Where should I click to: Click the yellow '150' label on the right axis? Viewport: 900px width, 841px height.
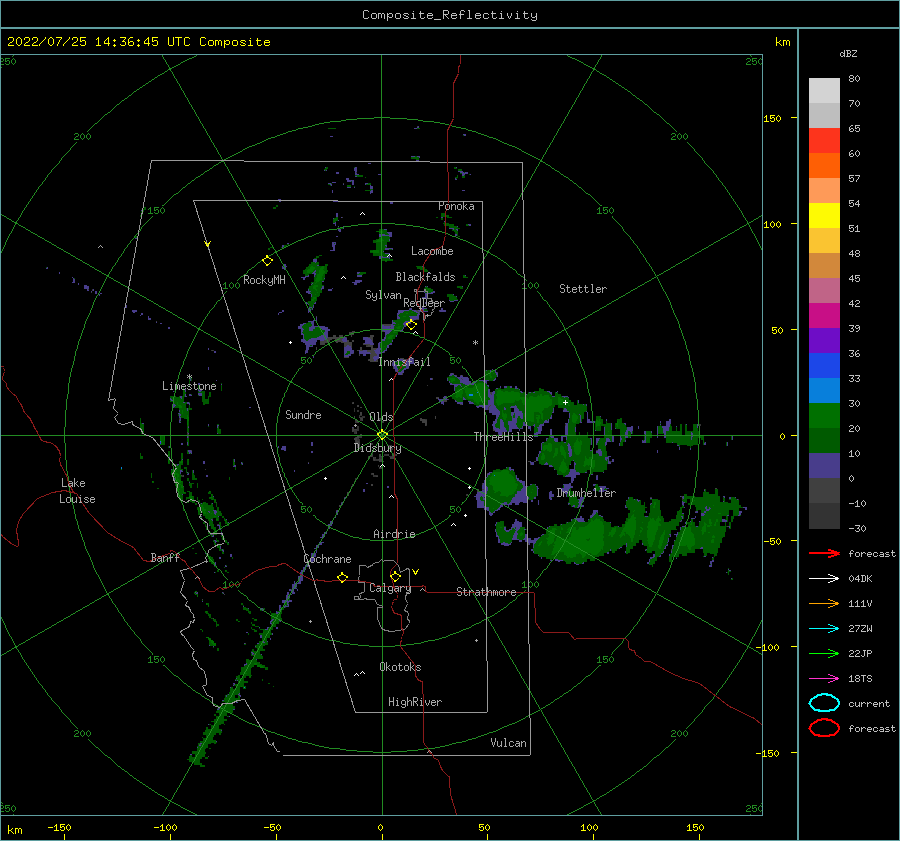772,118
